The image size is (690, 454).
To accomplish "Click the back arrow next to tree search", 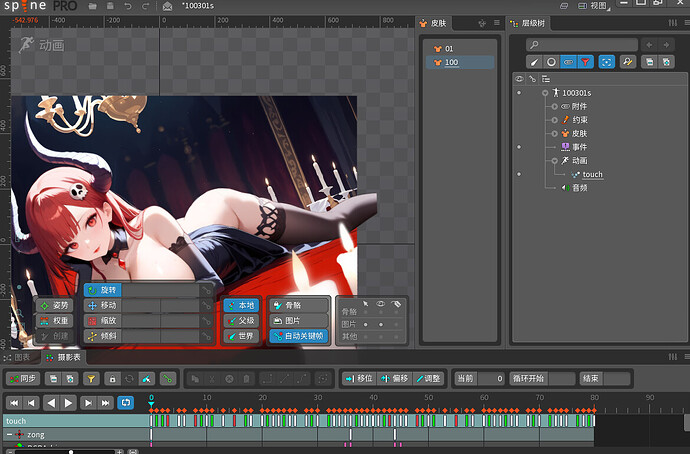I will click(649, 44).
